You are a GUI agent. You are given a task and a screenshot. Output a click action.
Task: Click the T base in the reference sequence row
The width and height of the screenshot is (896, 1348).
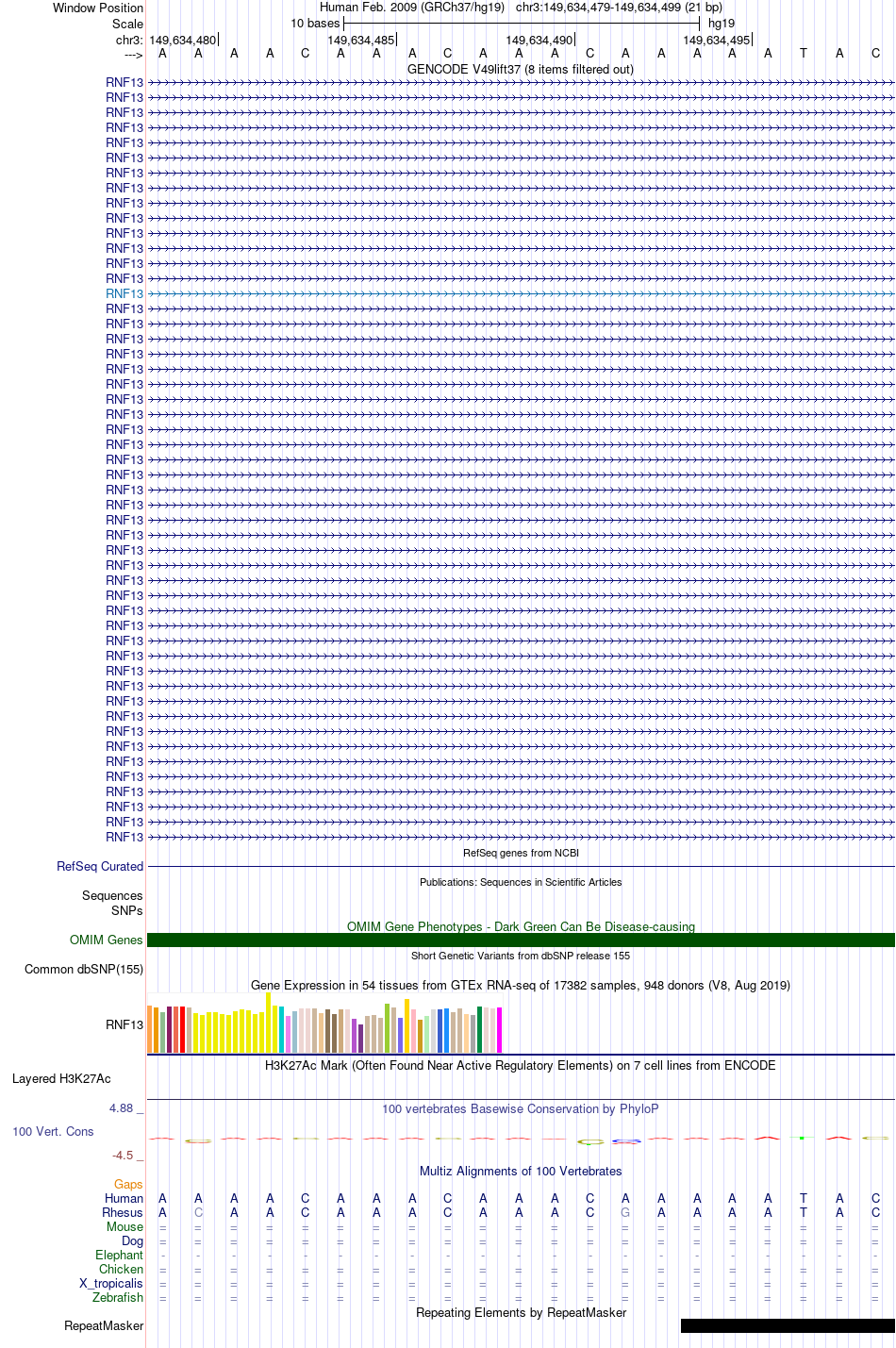tap(804, 54)
